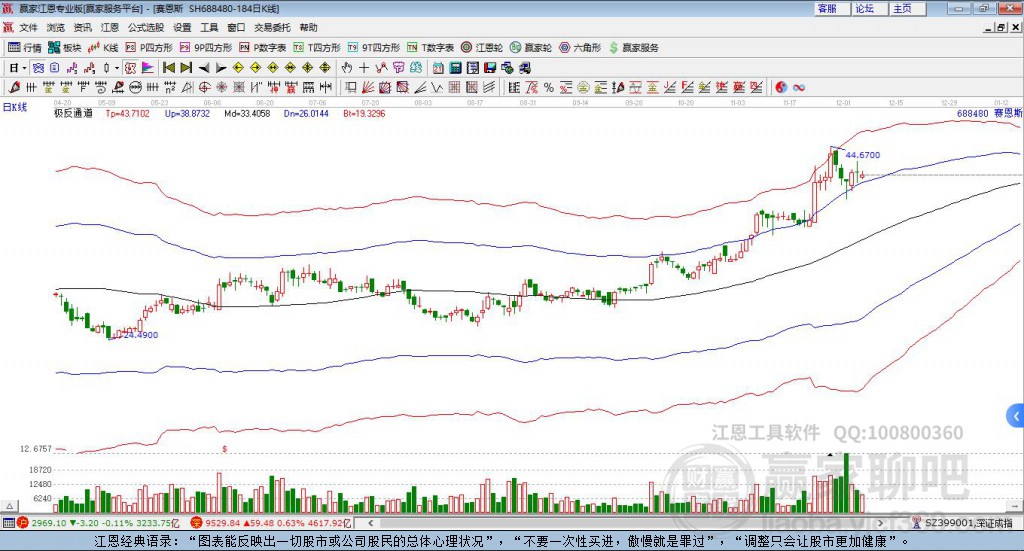Click the colored flag icon
The width and height of the screenshot is (1024, 551).
coord(148,68)
